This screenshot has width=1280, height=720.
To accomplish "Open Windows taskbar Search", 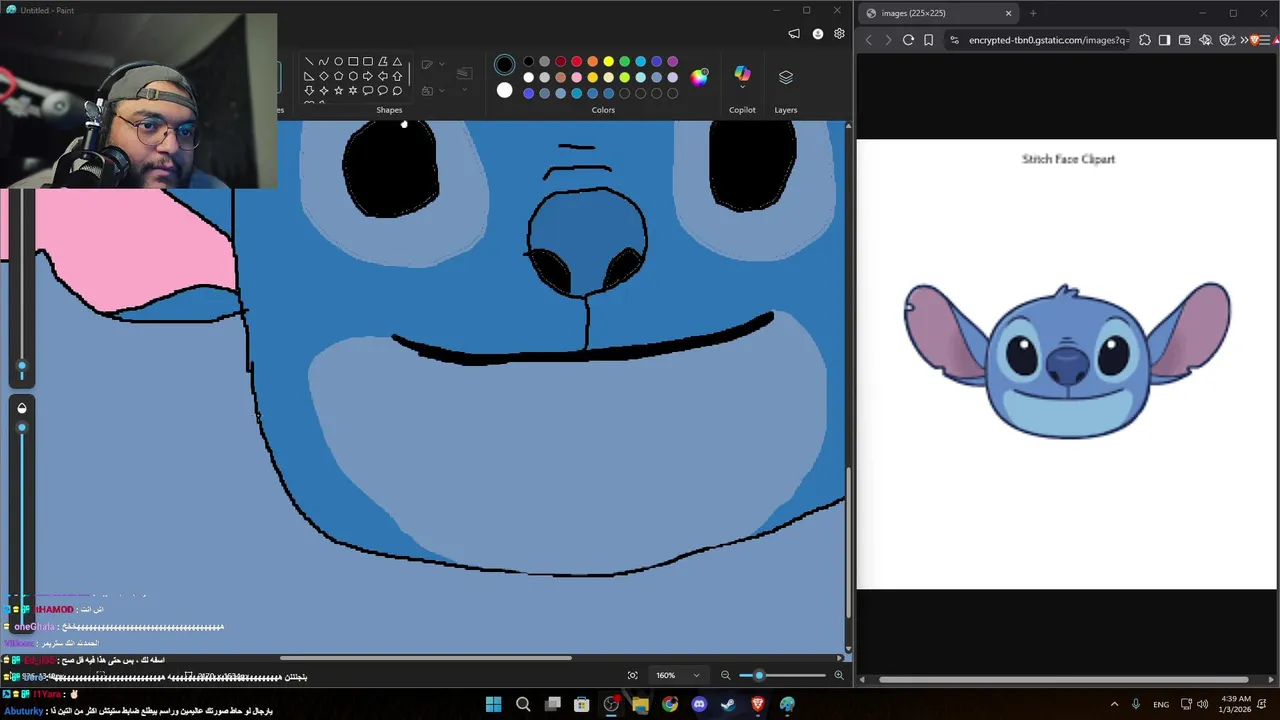I will point(523,705).
